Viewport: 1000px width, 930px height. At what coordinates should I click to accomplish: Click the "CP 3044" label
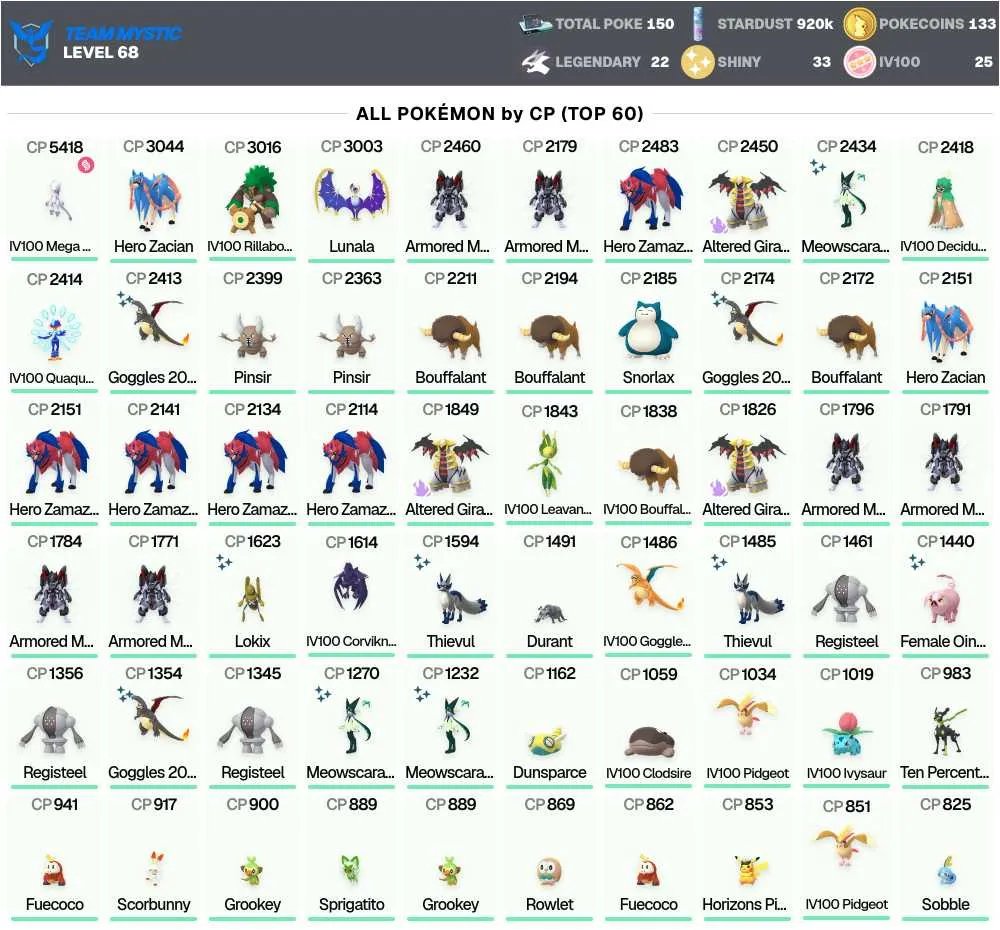[x=154, y=147]
